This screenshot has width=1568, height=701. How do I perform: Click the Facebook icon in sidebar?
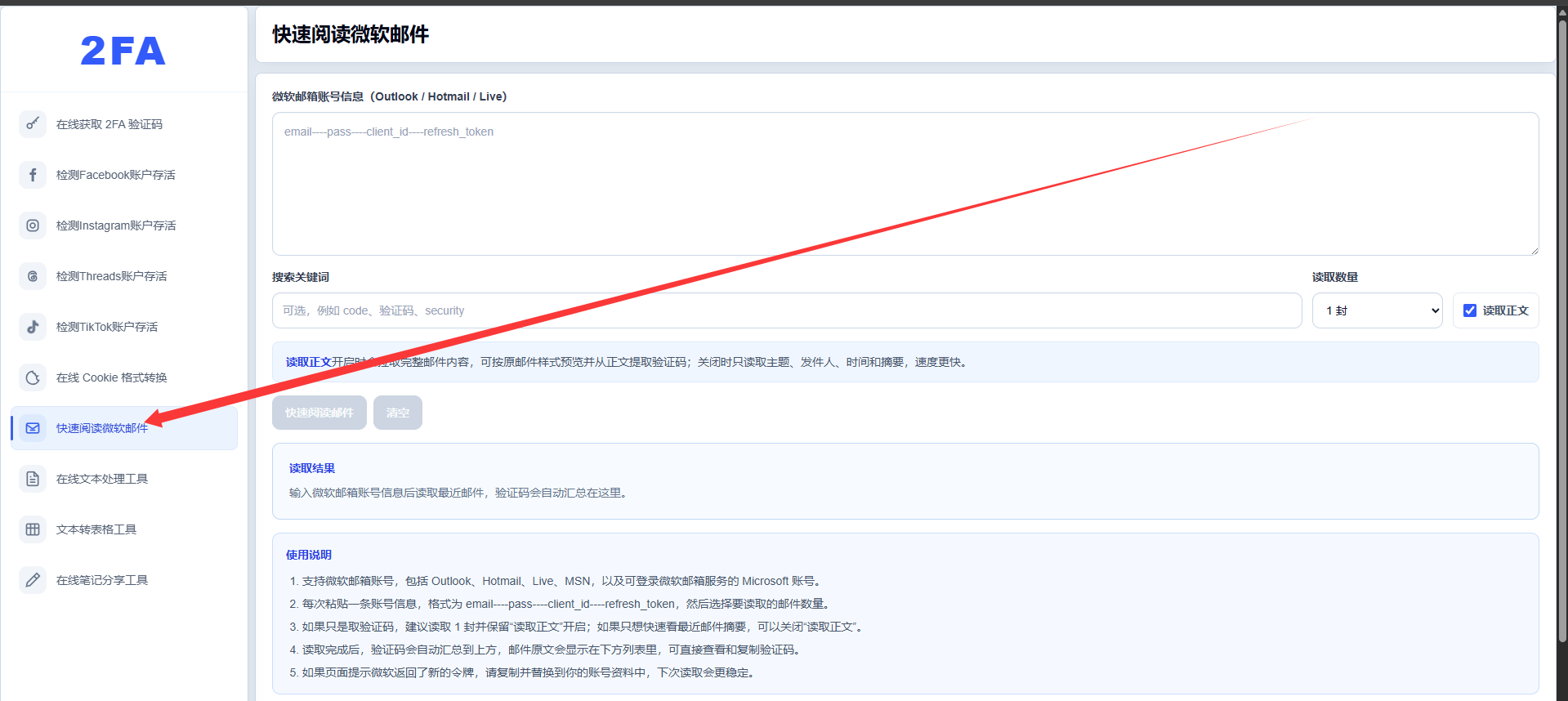click(x=33, y=175)
